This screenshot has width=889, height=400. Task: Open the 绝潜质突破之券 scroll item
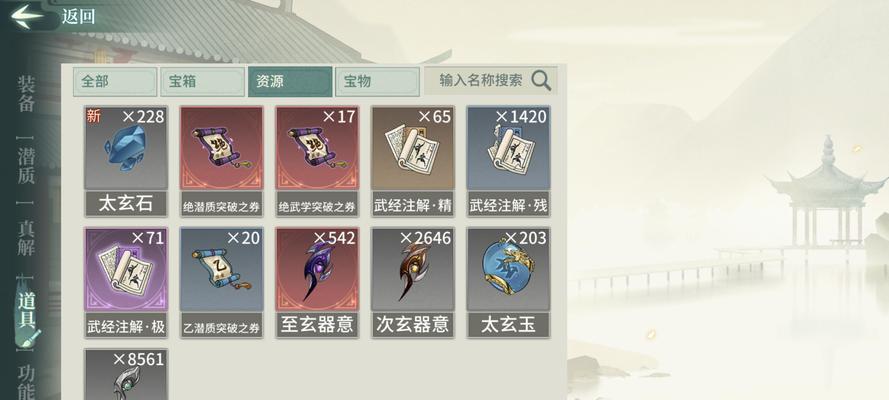point(222,161)
